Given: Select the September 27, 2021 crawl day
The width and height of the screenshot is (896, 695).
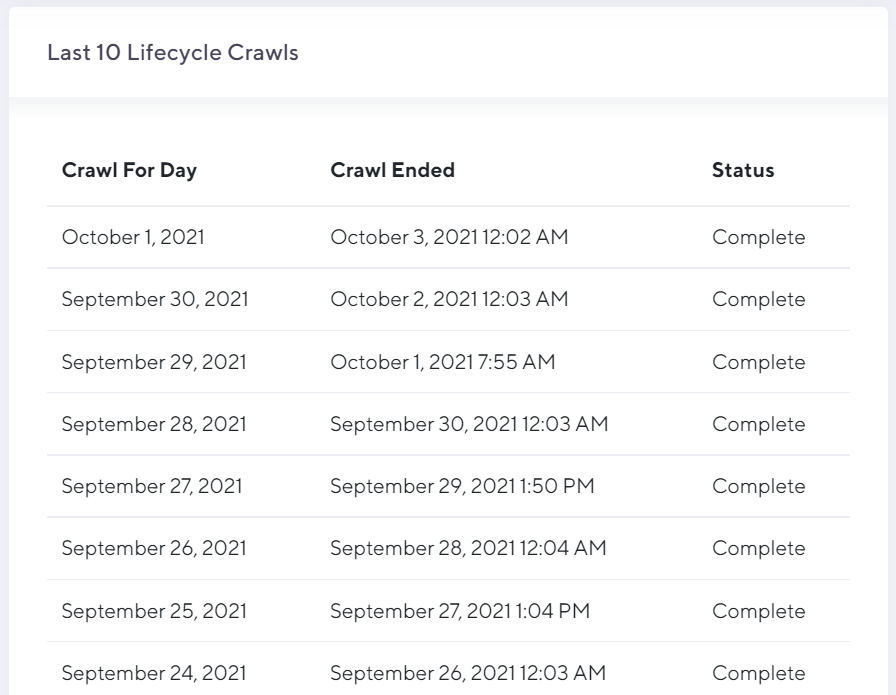Looking at the screenshot, I should [x=152, y=486].
